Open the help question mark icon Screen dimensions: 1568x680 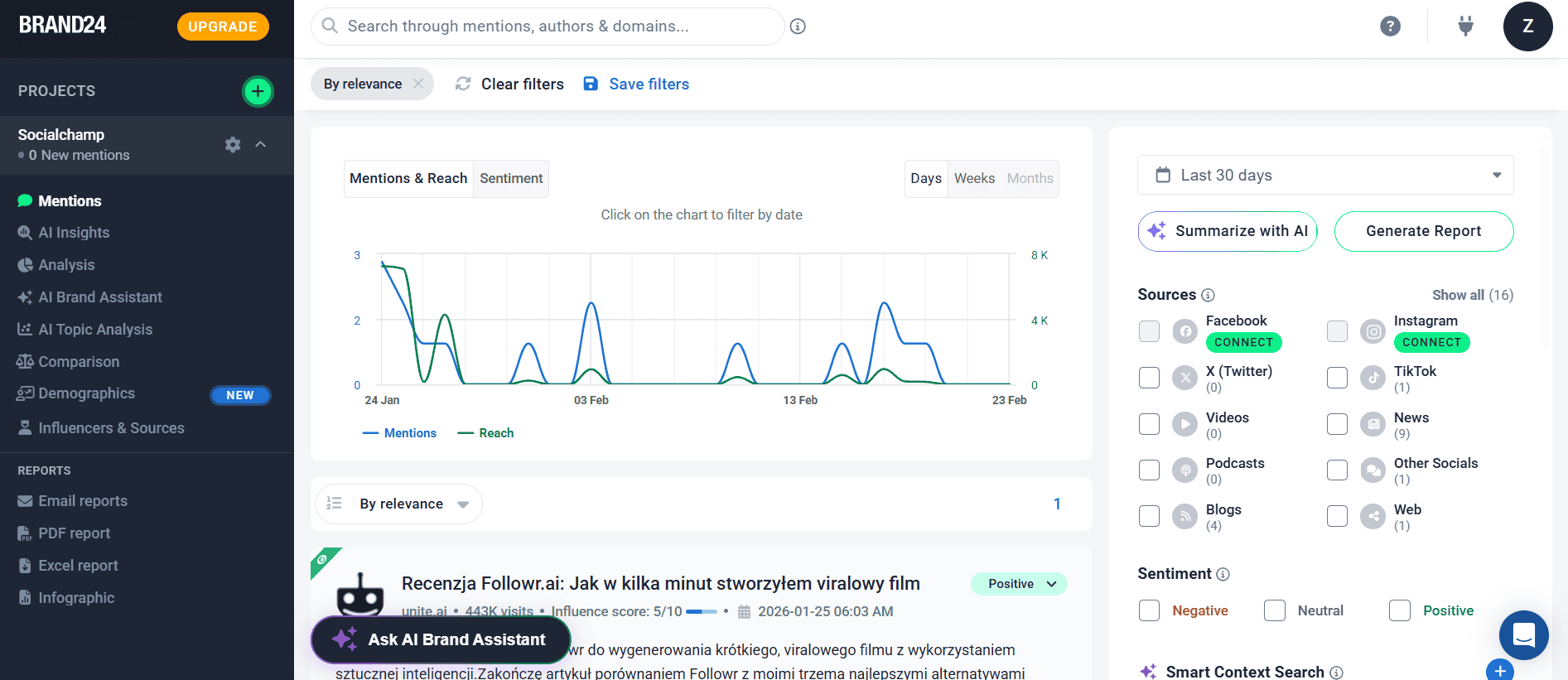click(x=1390, y=27)
